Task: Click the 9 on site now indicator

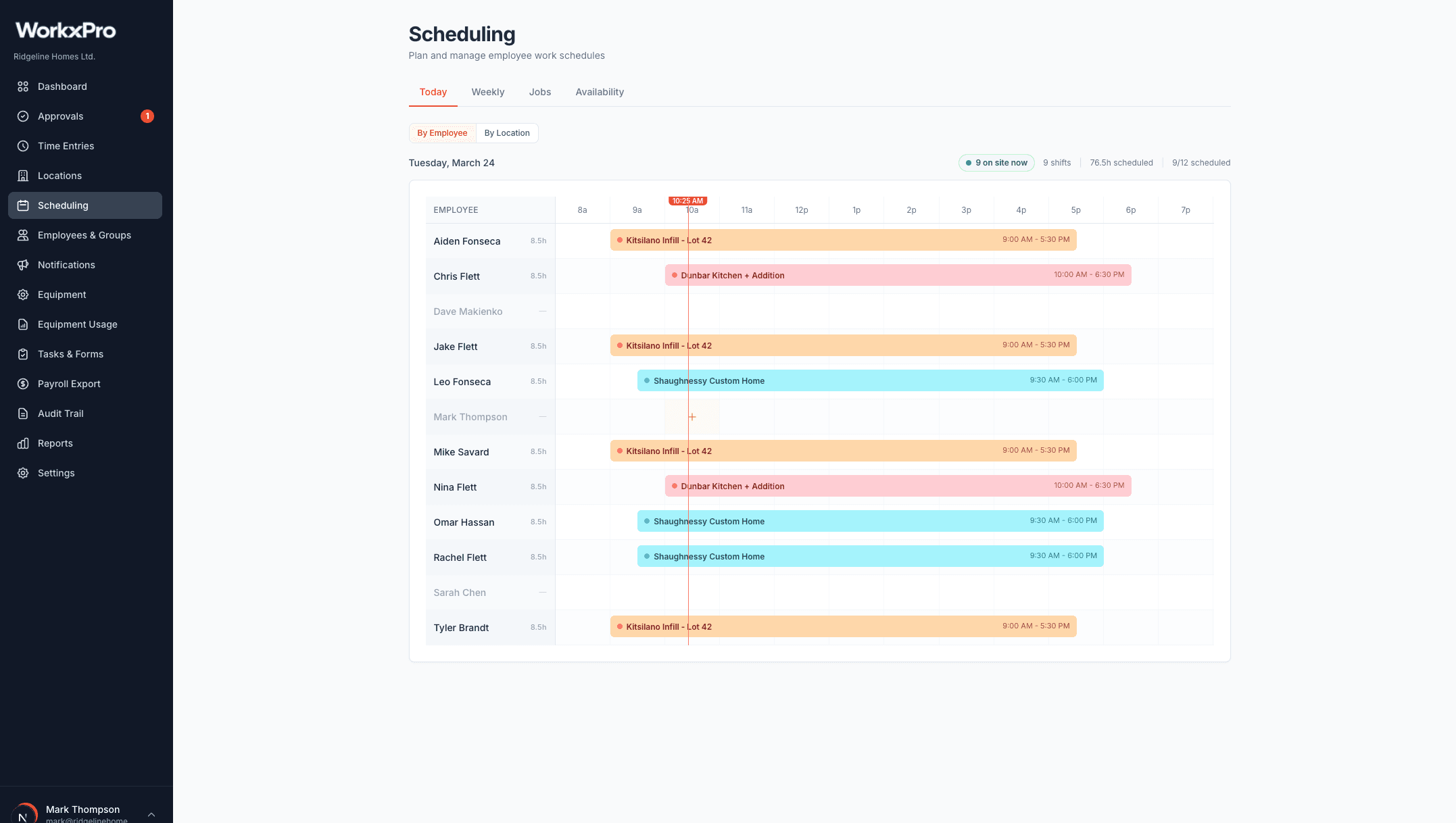Action: [996, 163]
